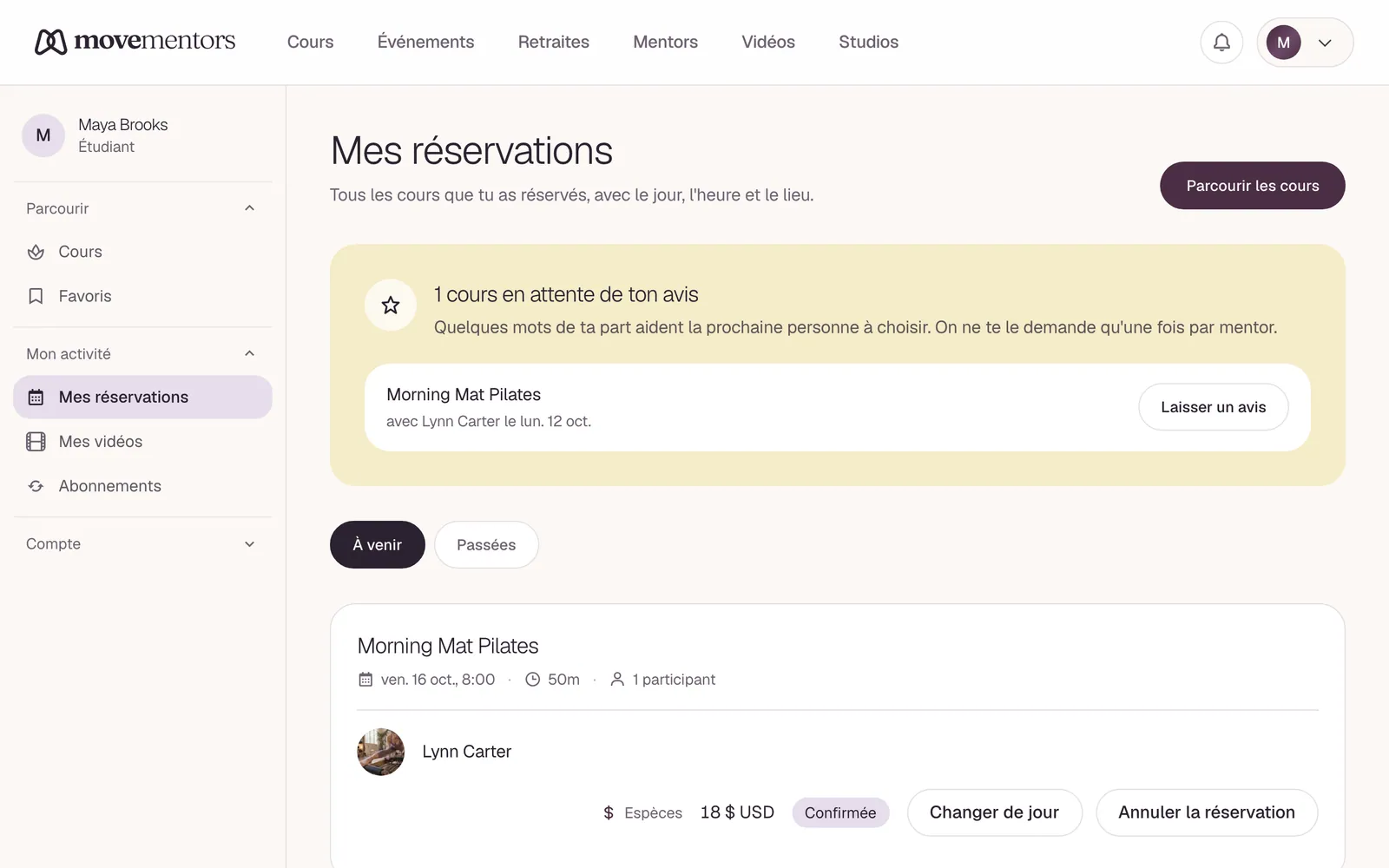Click the Morning Mat Pilates booking title

point(448,646)
